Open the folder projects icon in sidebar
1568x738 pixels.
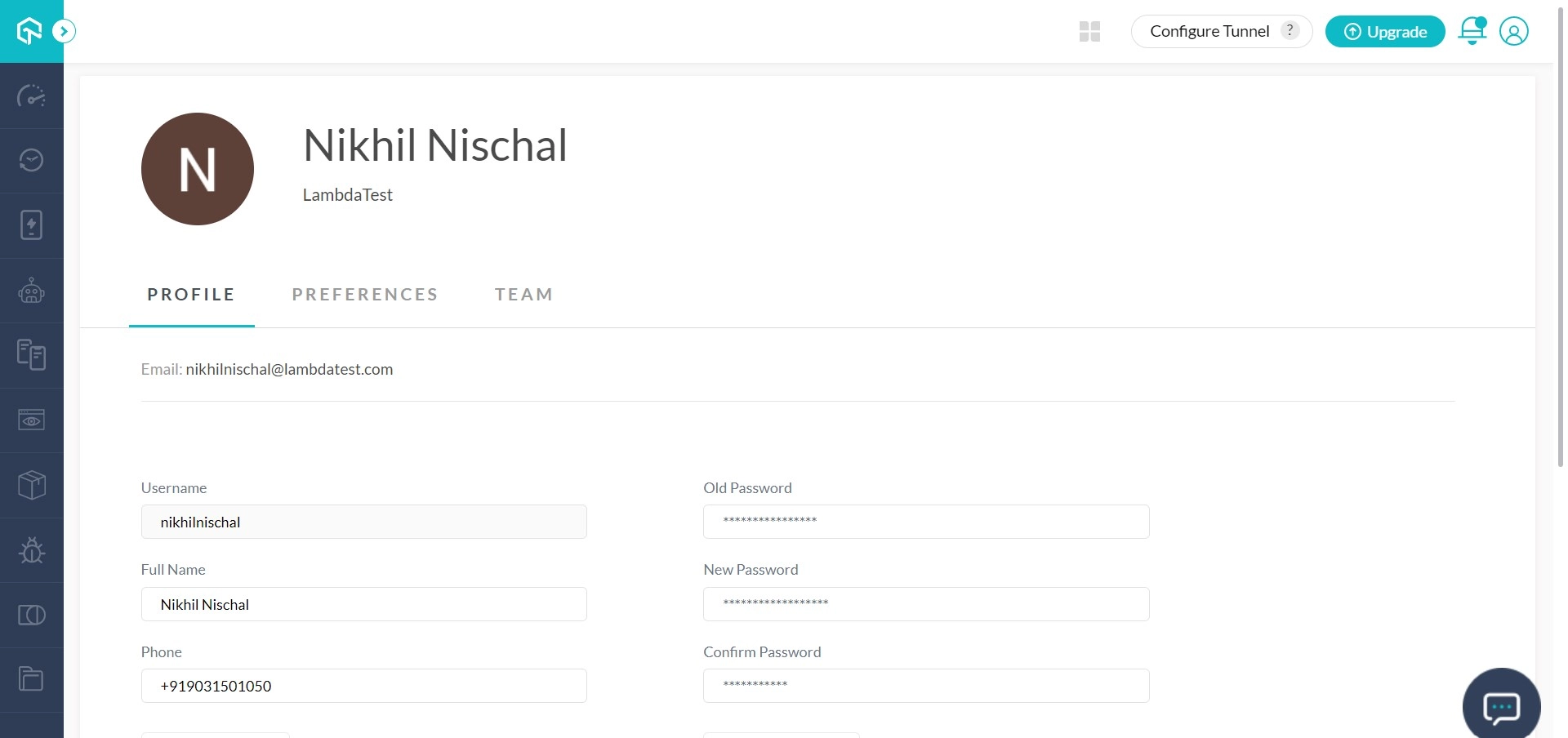click(x=31, y=679)
